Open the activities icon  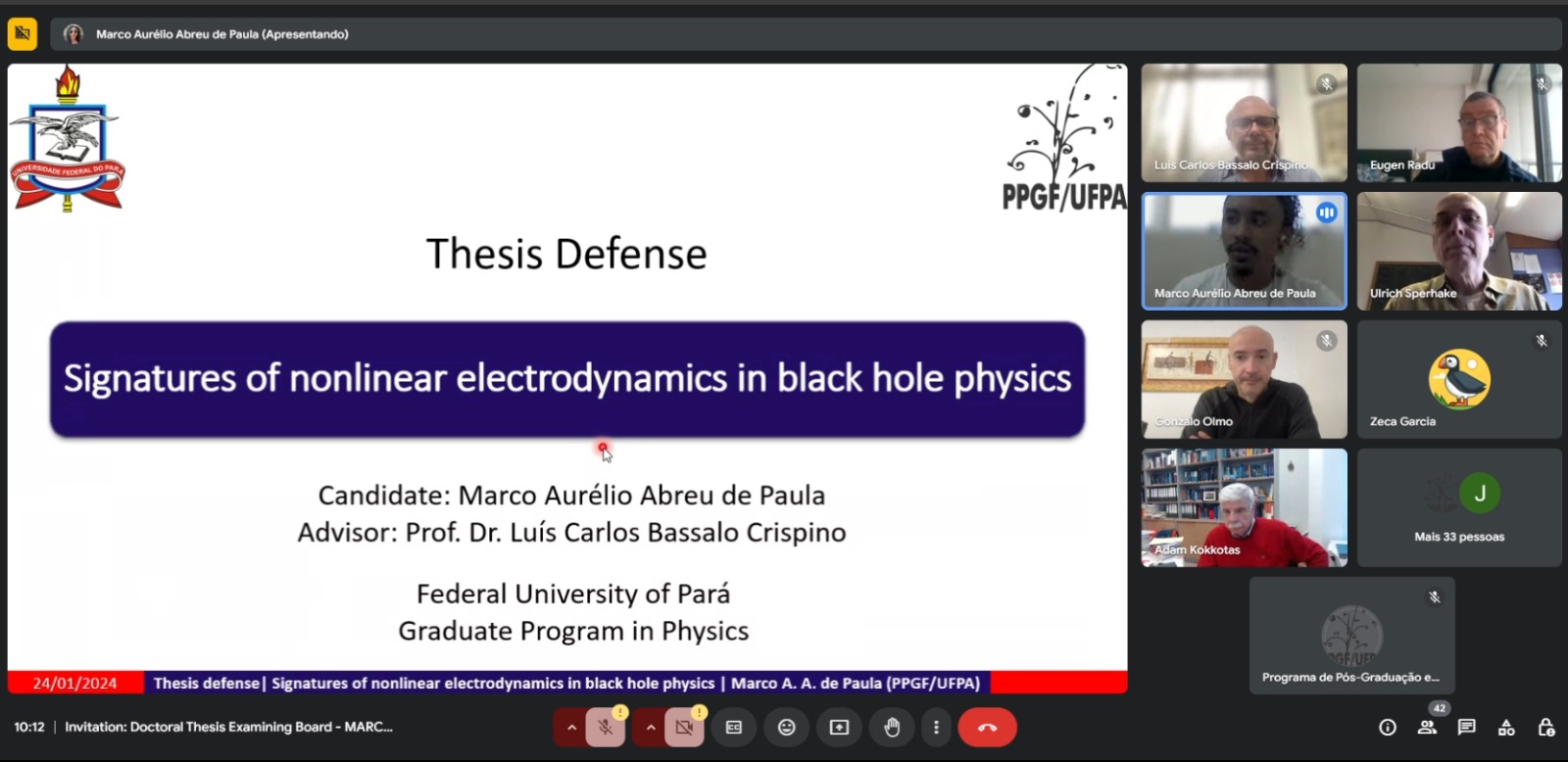1506,727
